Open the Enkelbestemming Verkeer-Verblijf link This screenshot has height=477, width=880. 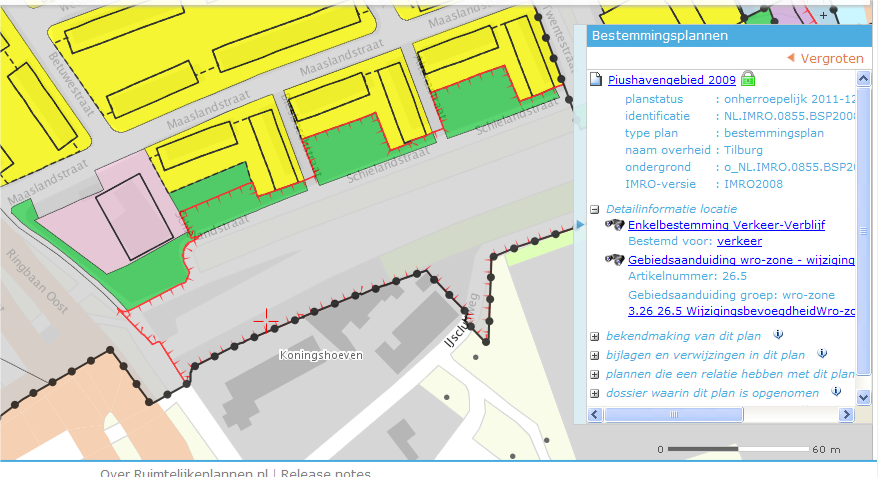click(726, 225)
